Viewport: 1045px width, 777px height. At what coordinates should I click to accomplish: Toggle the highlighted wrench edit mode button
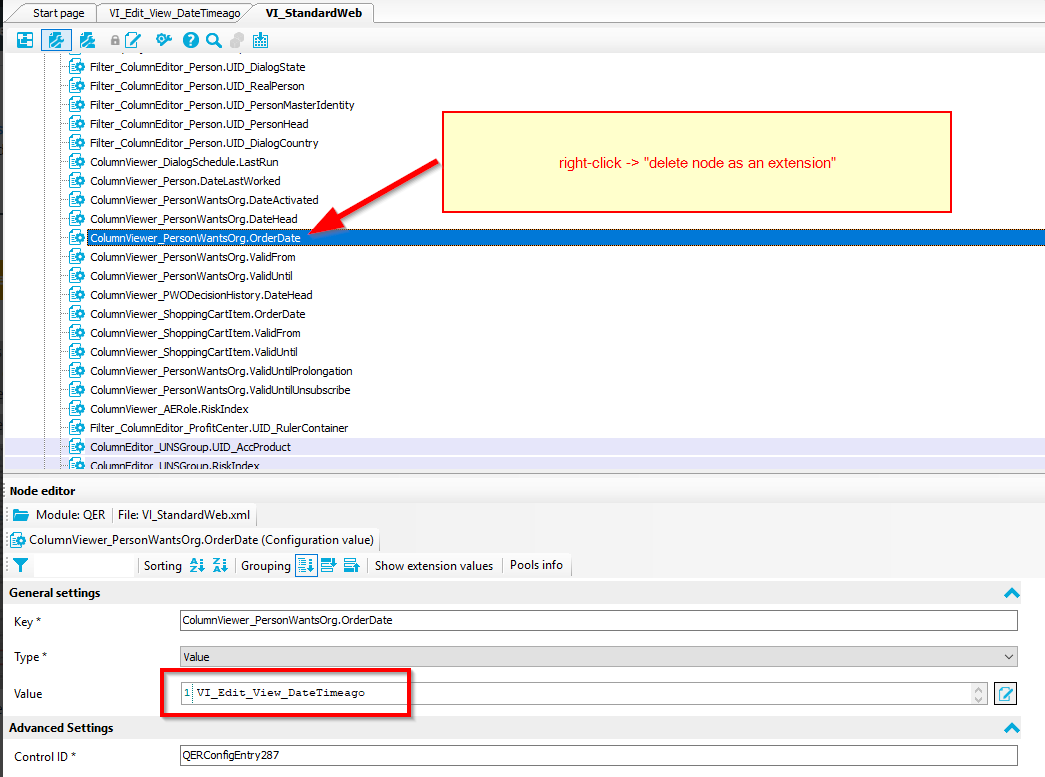[56, 40]
